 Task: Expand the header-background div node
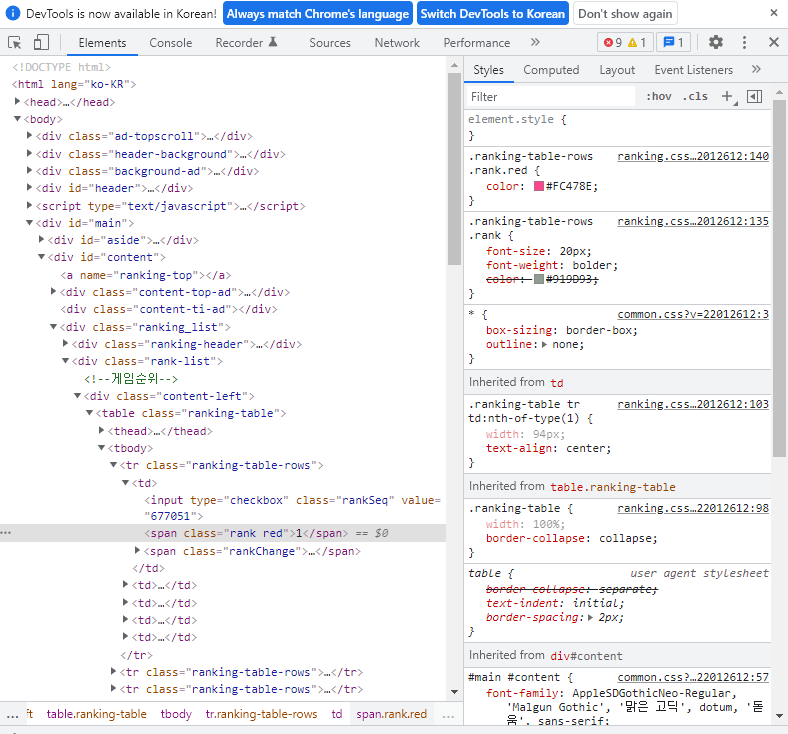tap(30, 153)
